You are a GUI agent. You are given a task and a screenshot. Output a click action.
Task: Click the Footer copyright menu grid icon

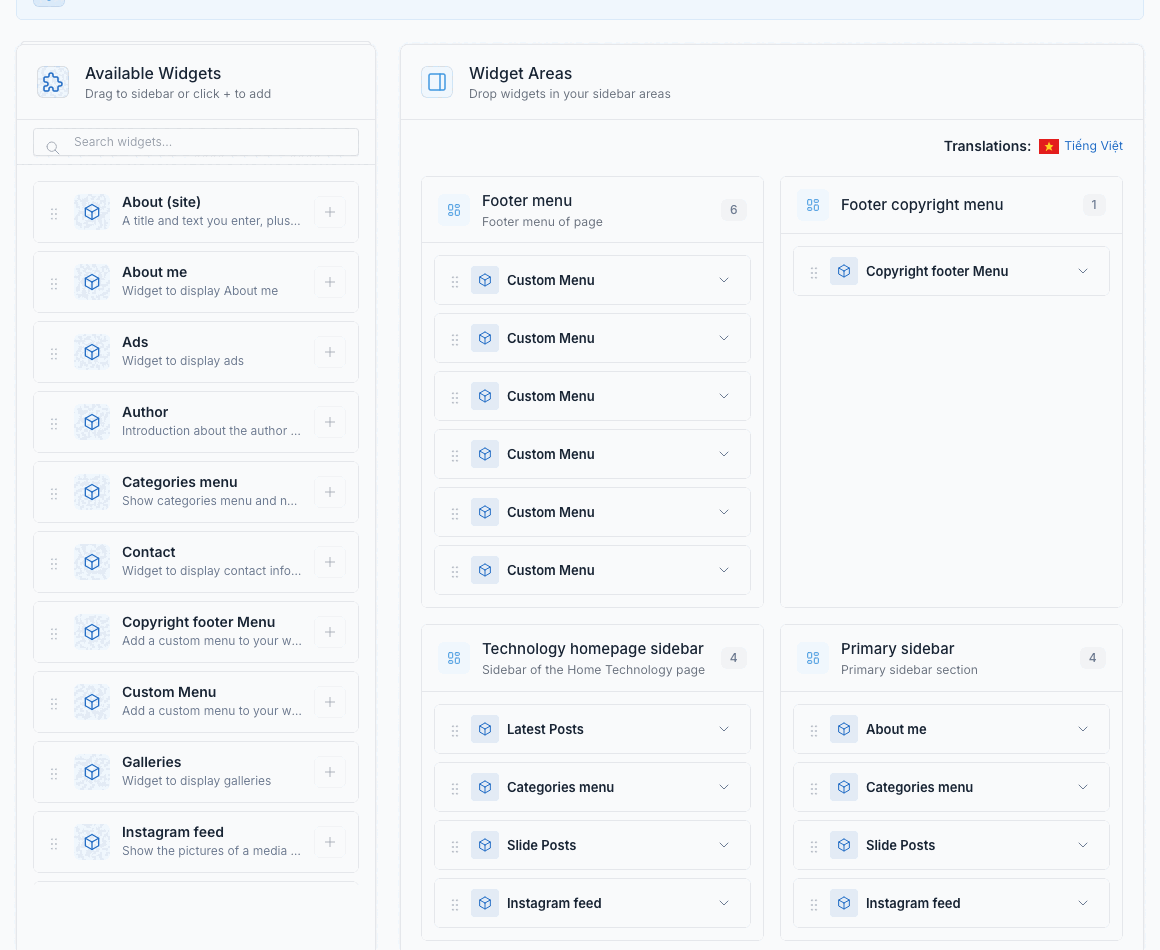point(813,205)
